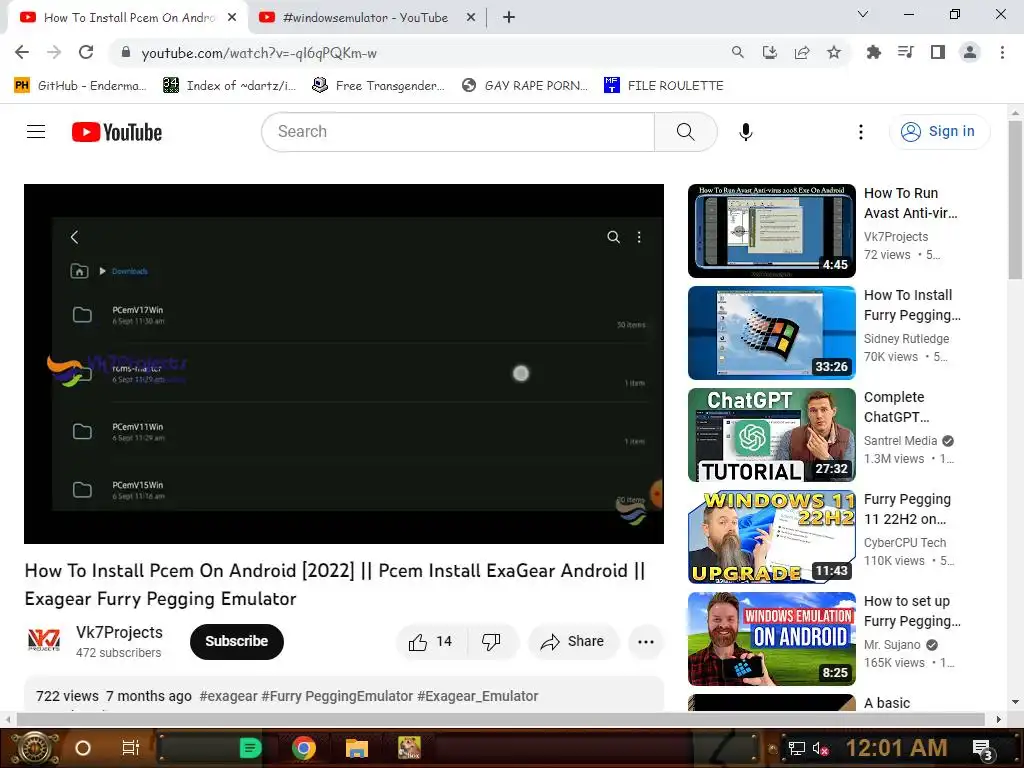This screenshot has height=768, width=1024.
Task: Open the media controls icon in toolbar
Action: point(905,52)
